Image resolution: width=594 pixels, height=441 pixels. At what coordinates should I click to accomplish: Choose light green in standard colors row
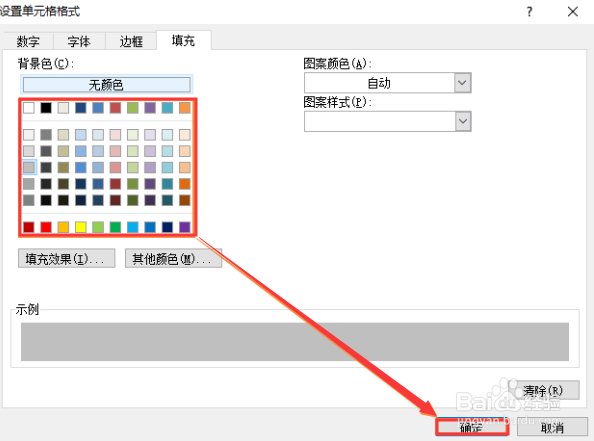(x=98, y=227)
